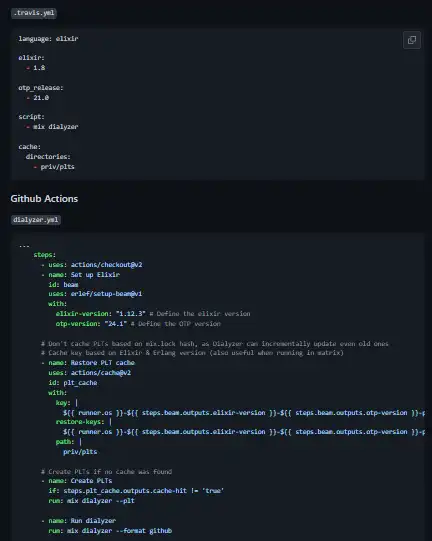Image resolution: width=432 pixels, height=541 pixels.
Task: Click the 'otp_release:' key
Action: [41, 88]
